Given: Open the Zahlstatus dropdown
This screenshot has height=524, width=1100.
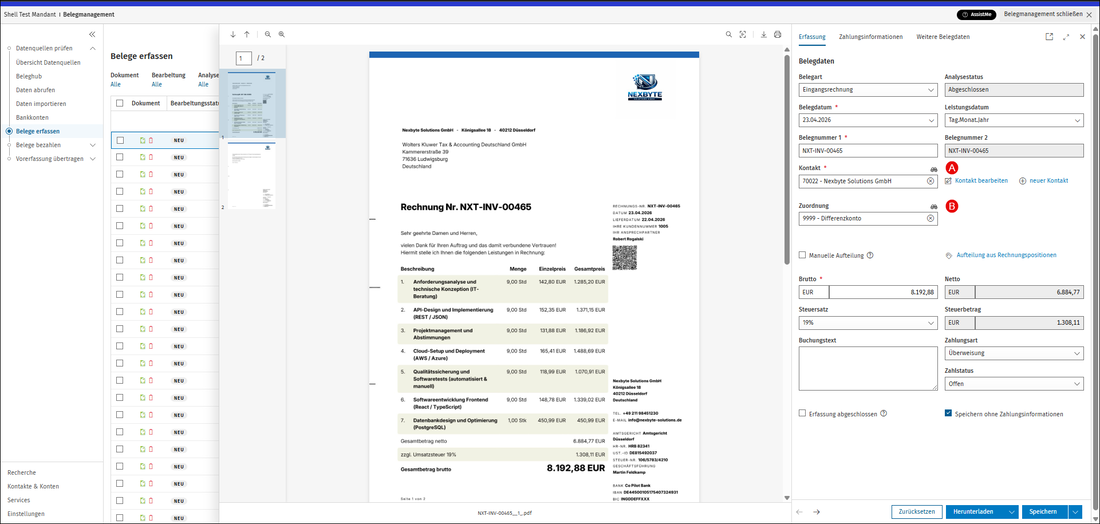Looking at the screenshot, I should point(1014,384).
